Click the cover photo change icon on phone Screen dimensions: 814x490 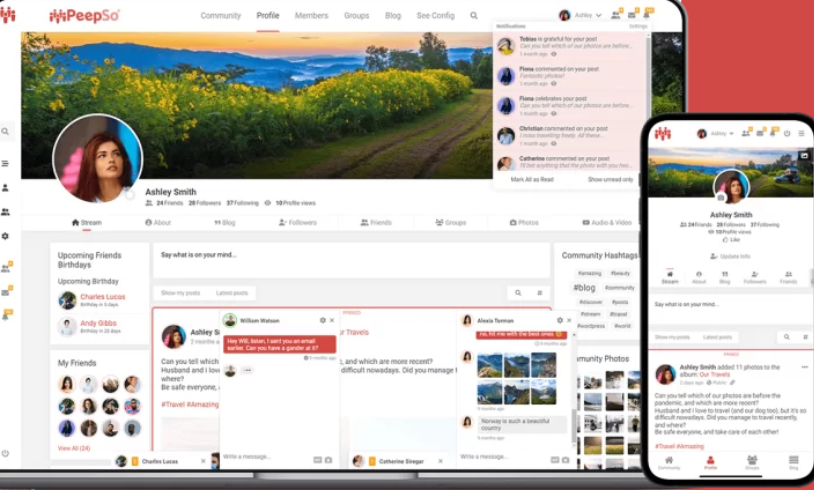click(x=804, y=155)
